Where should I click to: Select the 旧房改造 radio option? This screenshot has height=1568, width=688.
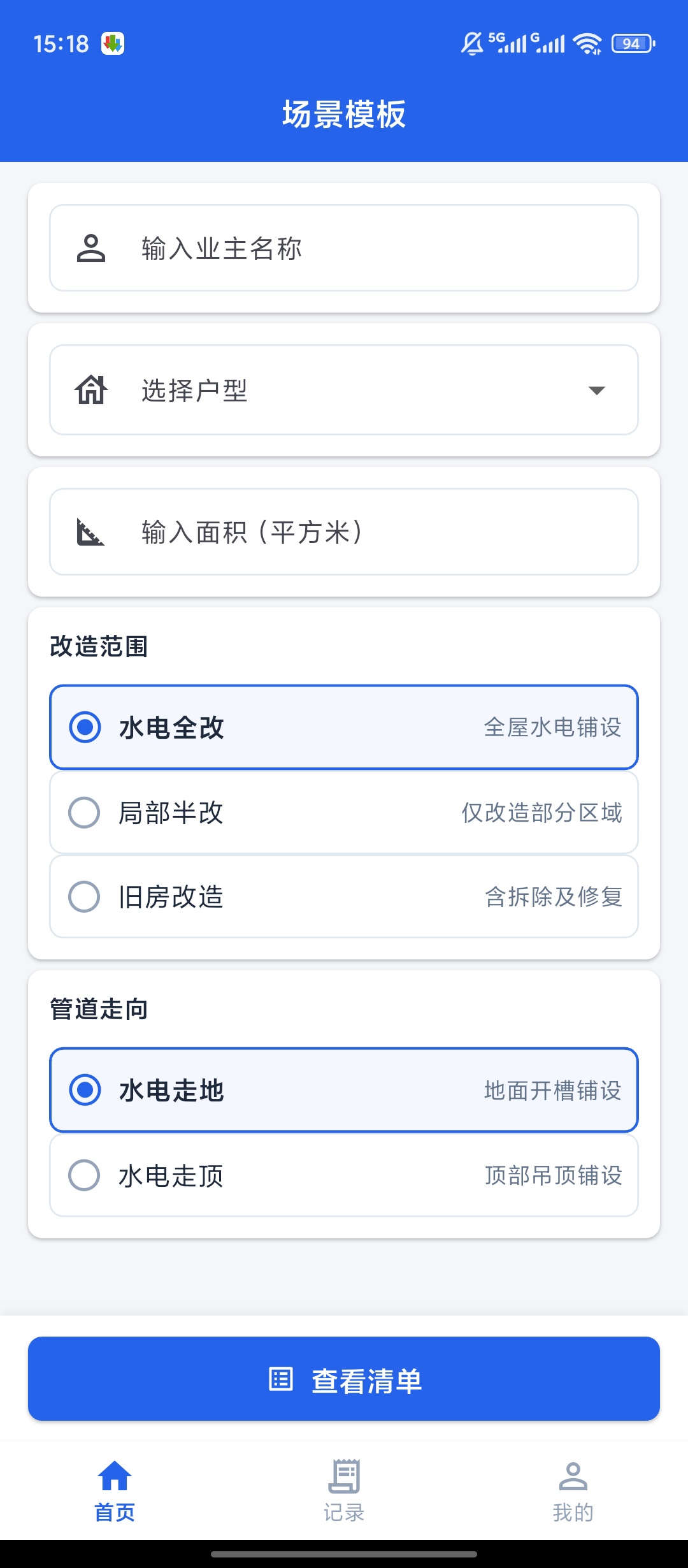(84, 897)
